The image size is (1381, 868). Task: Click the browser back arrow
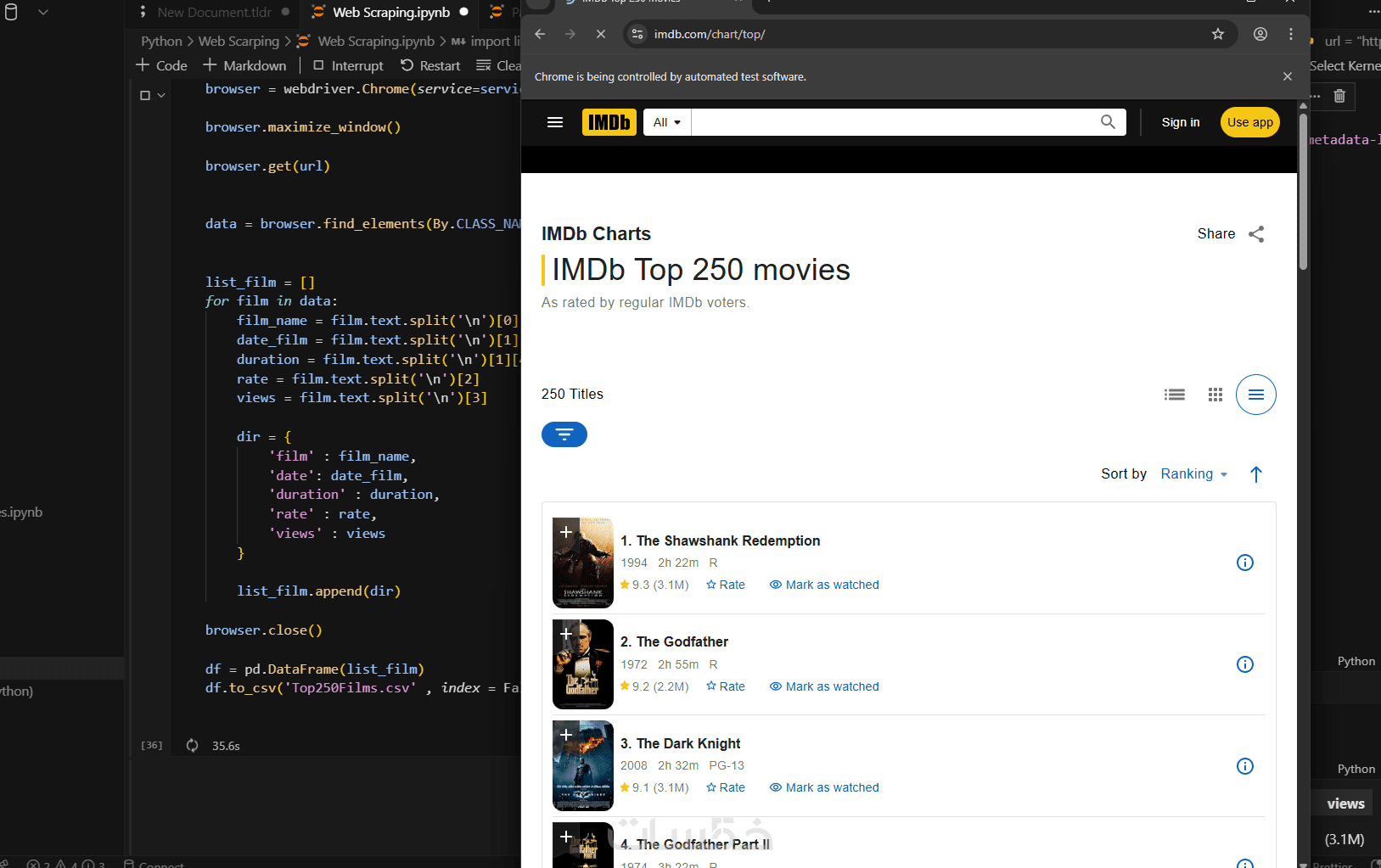[540, 34]
